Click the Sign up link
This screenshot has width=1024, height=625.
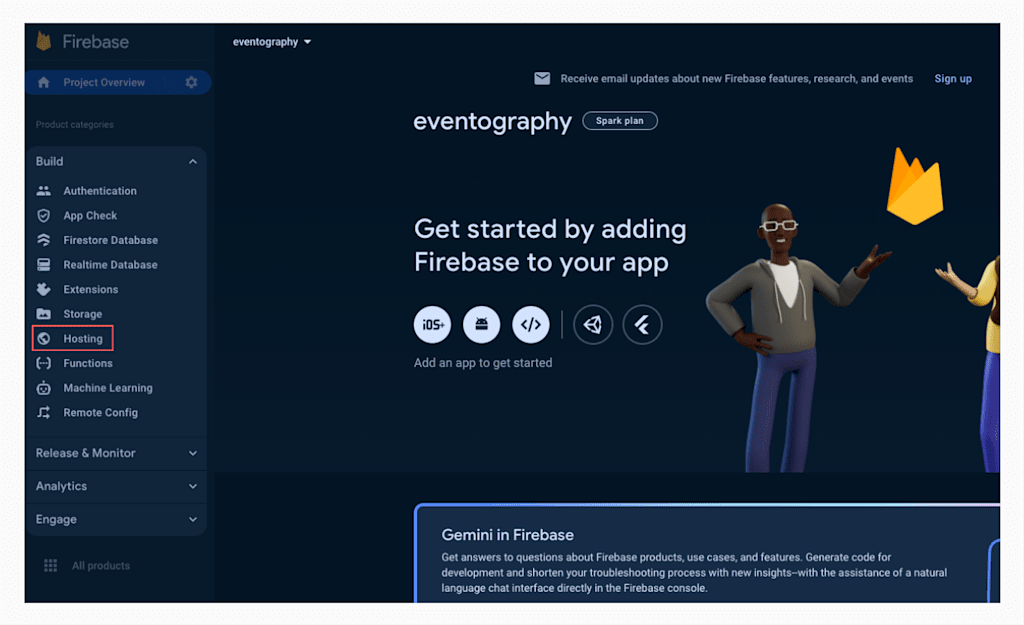pyautogui.click(x=953, y=79)
